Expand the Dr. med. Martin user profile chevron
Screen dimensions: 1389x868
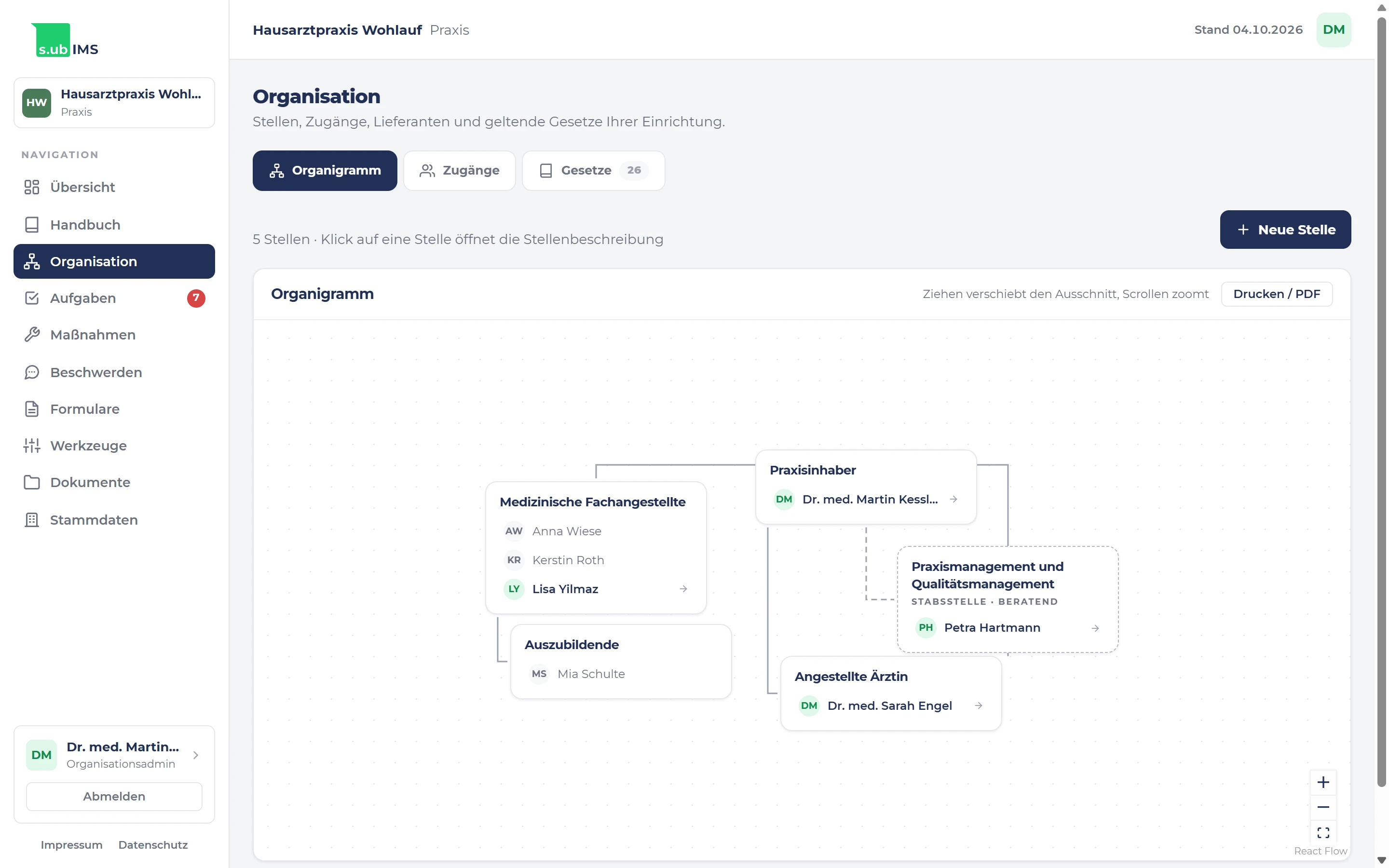[x=196, y=755]
